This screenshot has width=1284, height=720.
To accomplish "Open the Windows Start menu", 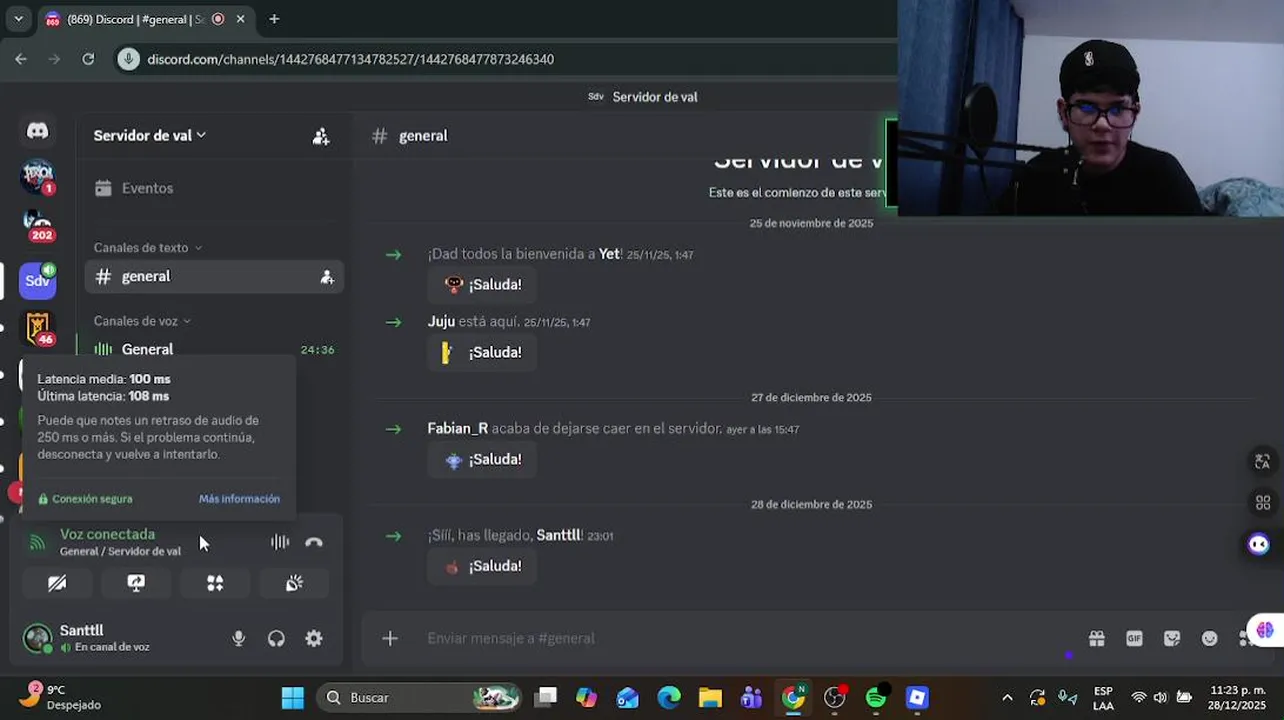I will [x=292, y=698].
